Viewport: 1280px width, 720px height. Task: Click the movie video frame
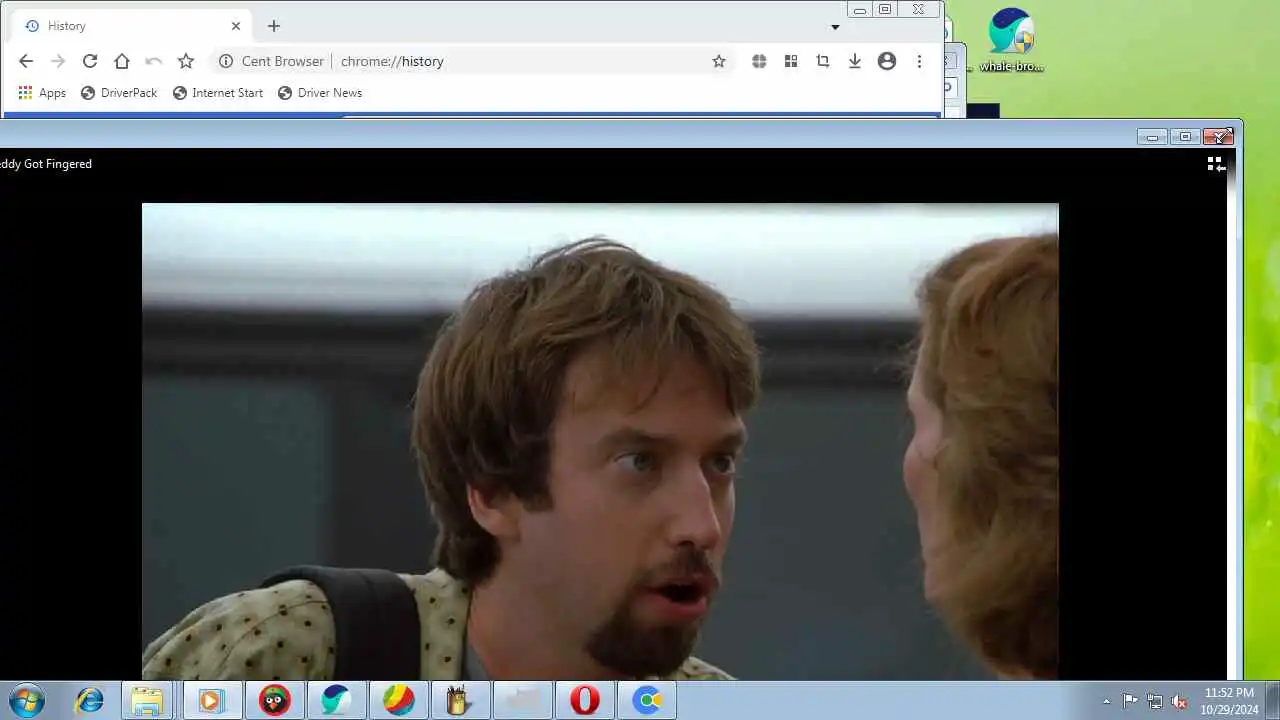(600, 441)
